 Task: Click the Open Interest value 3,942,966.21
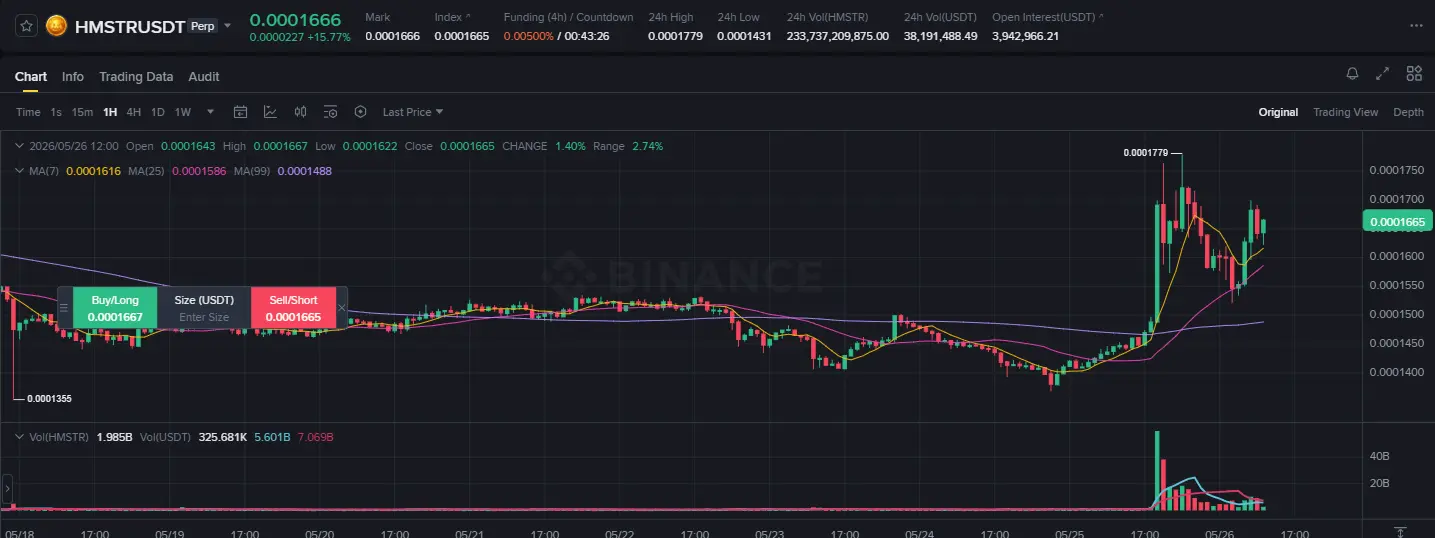point(1025,36)
